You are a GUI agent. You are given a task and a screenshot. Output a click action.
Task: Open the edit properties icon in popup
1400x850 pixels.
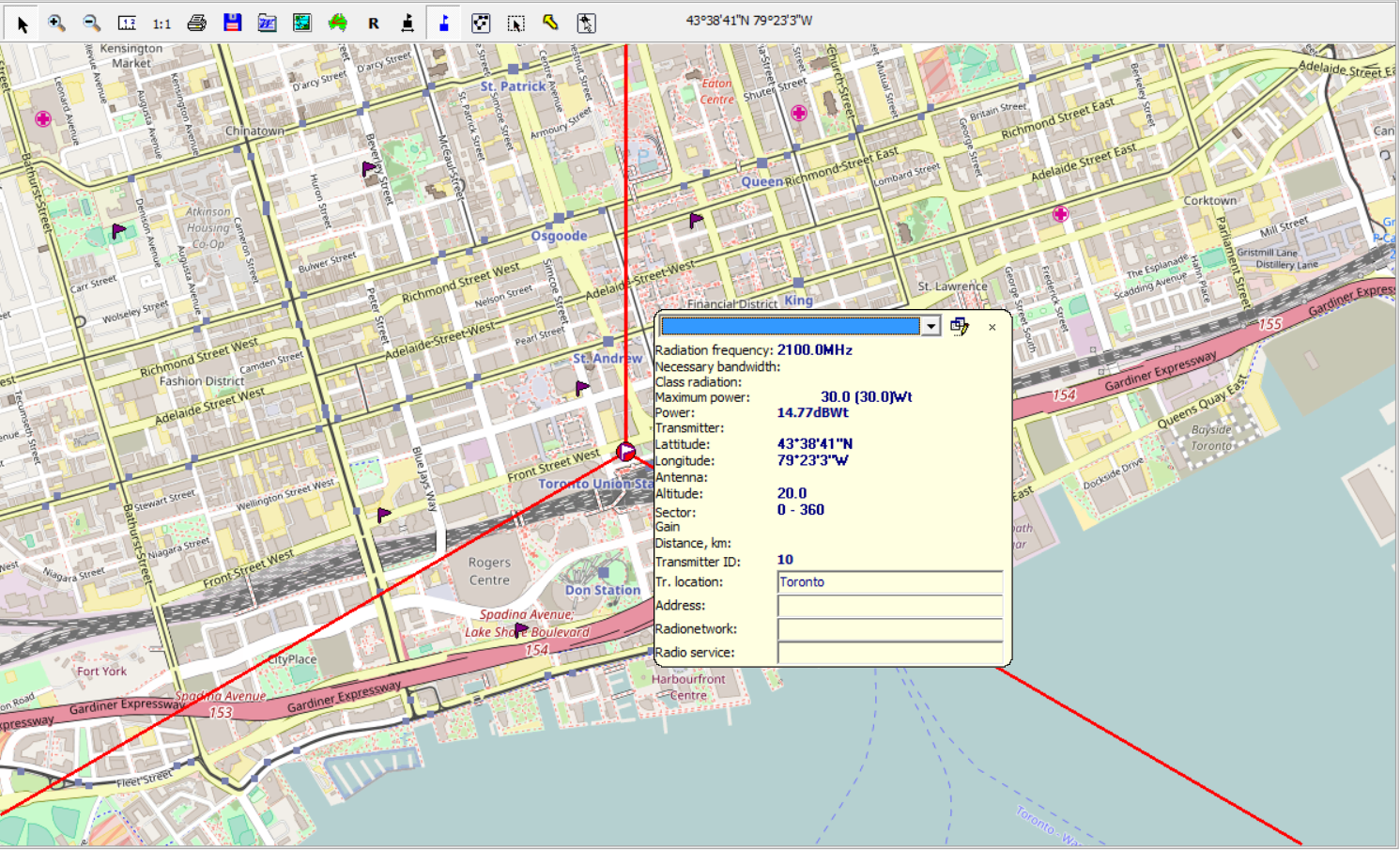959,326
